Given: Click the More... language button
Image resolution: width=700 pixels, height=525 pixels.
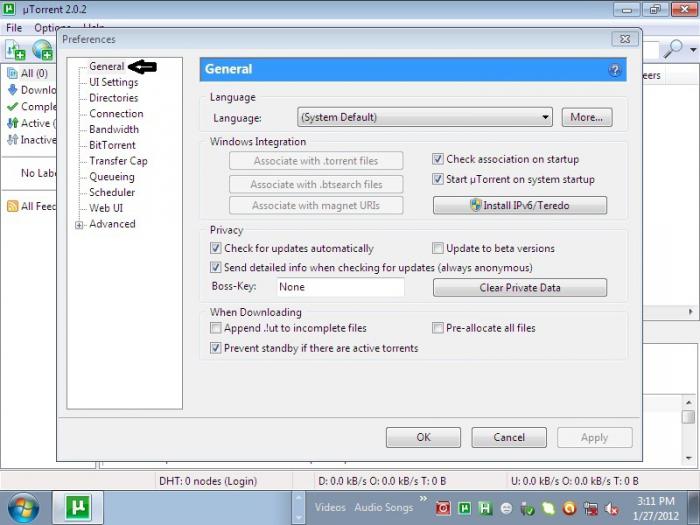Looking at the screenshot, I should click(587, 117).
